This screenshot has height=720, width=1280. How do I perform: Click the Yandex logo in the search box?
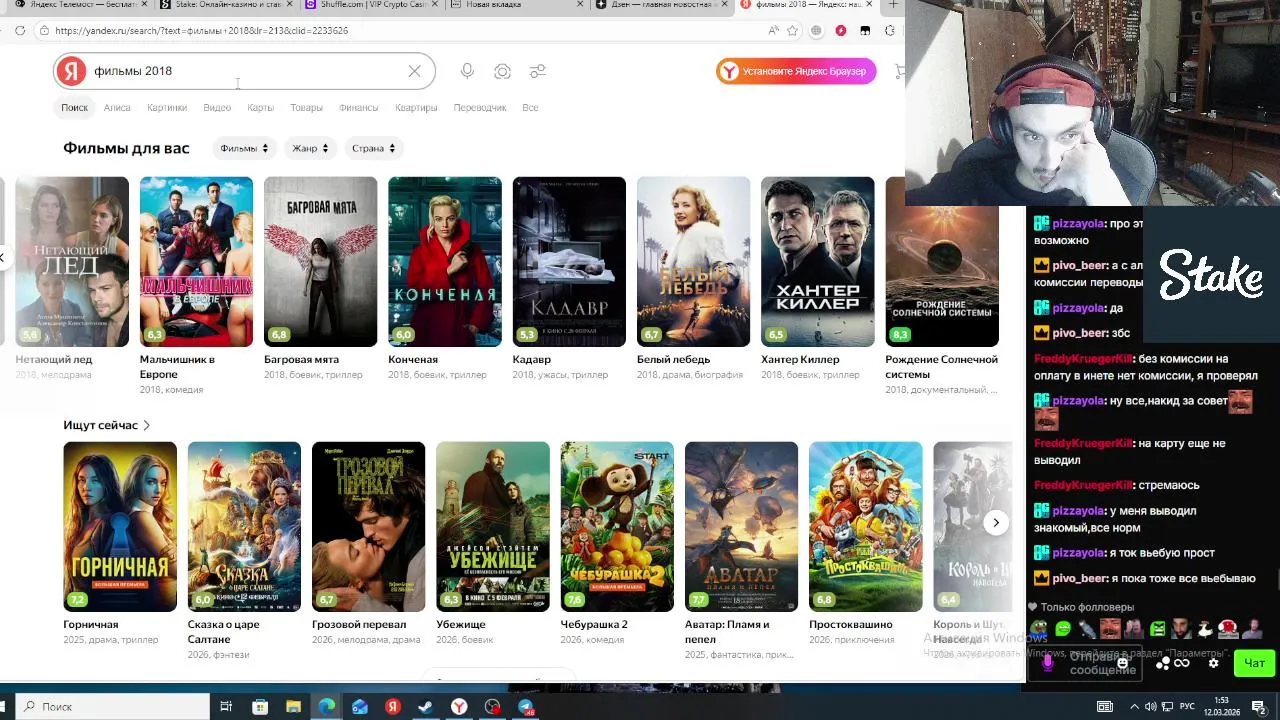[x=71, y=71]
